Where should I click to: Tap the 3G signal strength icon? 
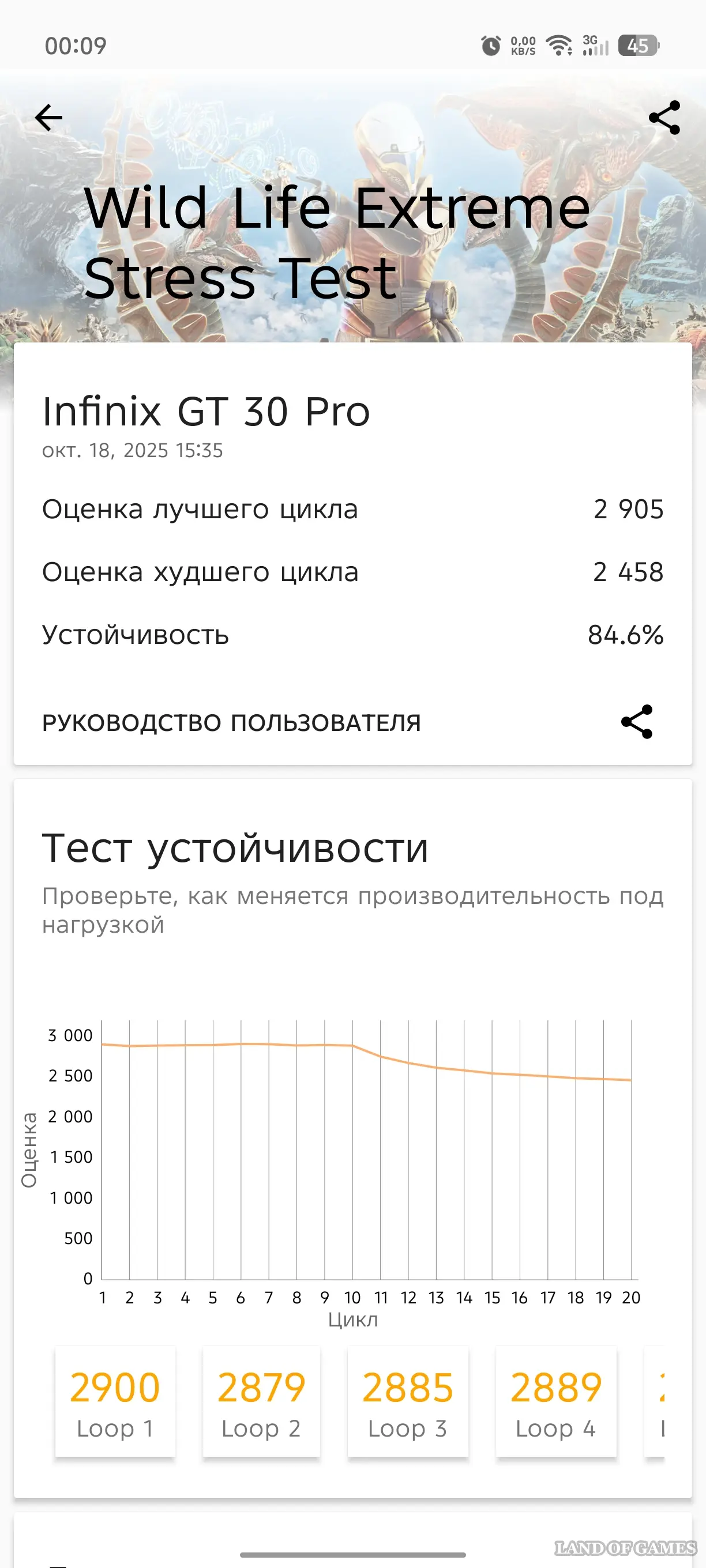click(x=595, y=46)
